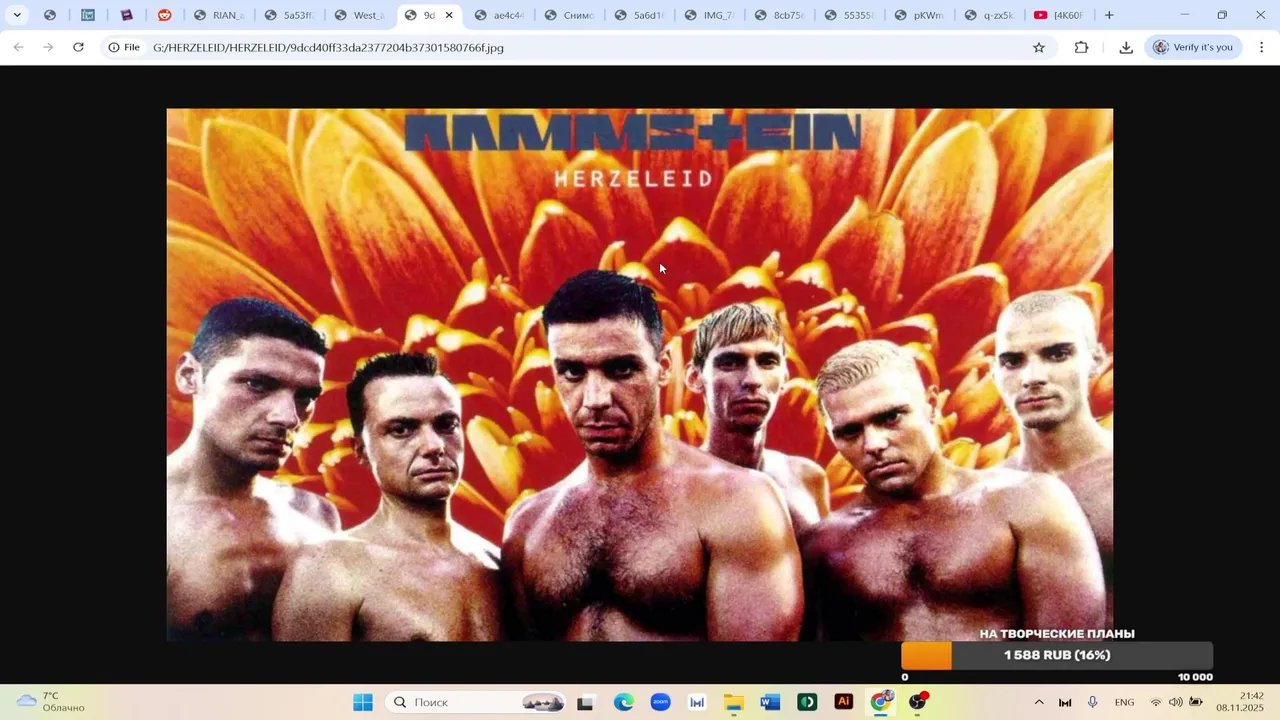The height and width of the screenshot is (720, 1280).
Task: Open the 8cb75 tab
Action: pos(781,15)
